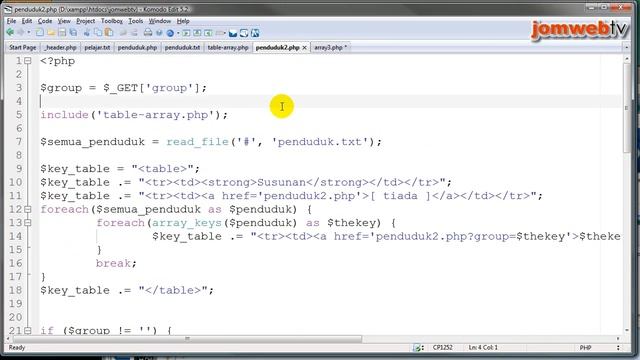Click the Redo toolbar icon
Viewport: 640px width, 360px height.
(x=134, y=33)
